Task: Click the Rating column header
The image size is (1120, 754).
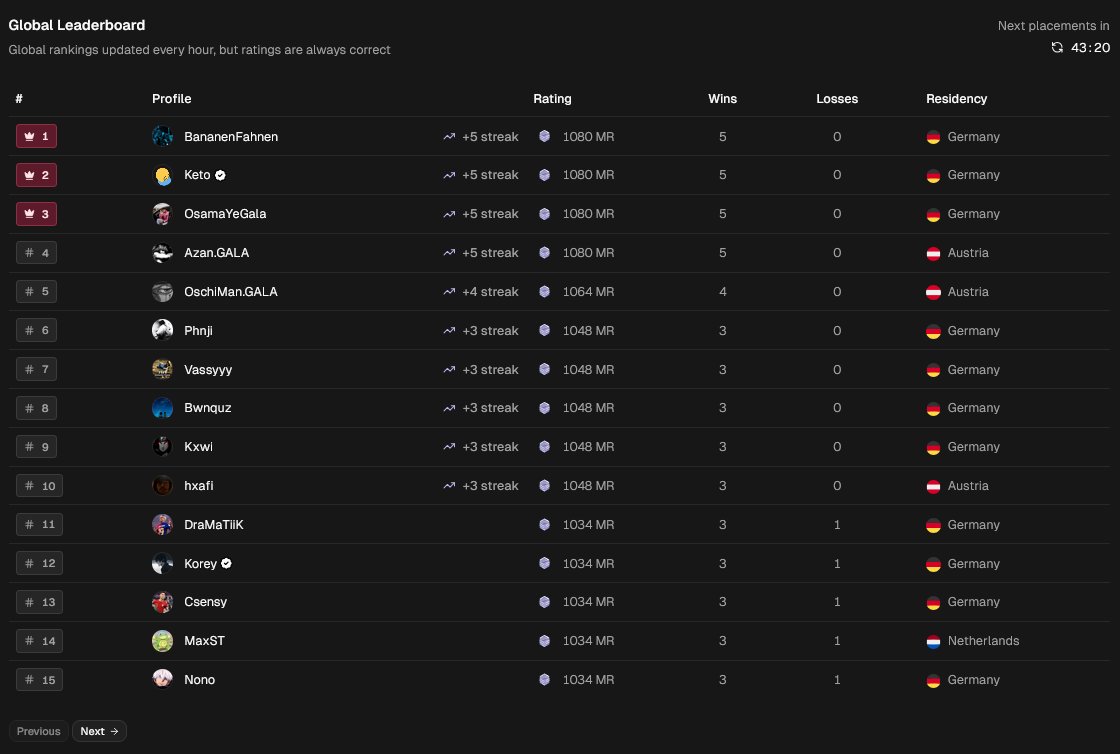Action: pos(552,99)
